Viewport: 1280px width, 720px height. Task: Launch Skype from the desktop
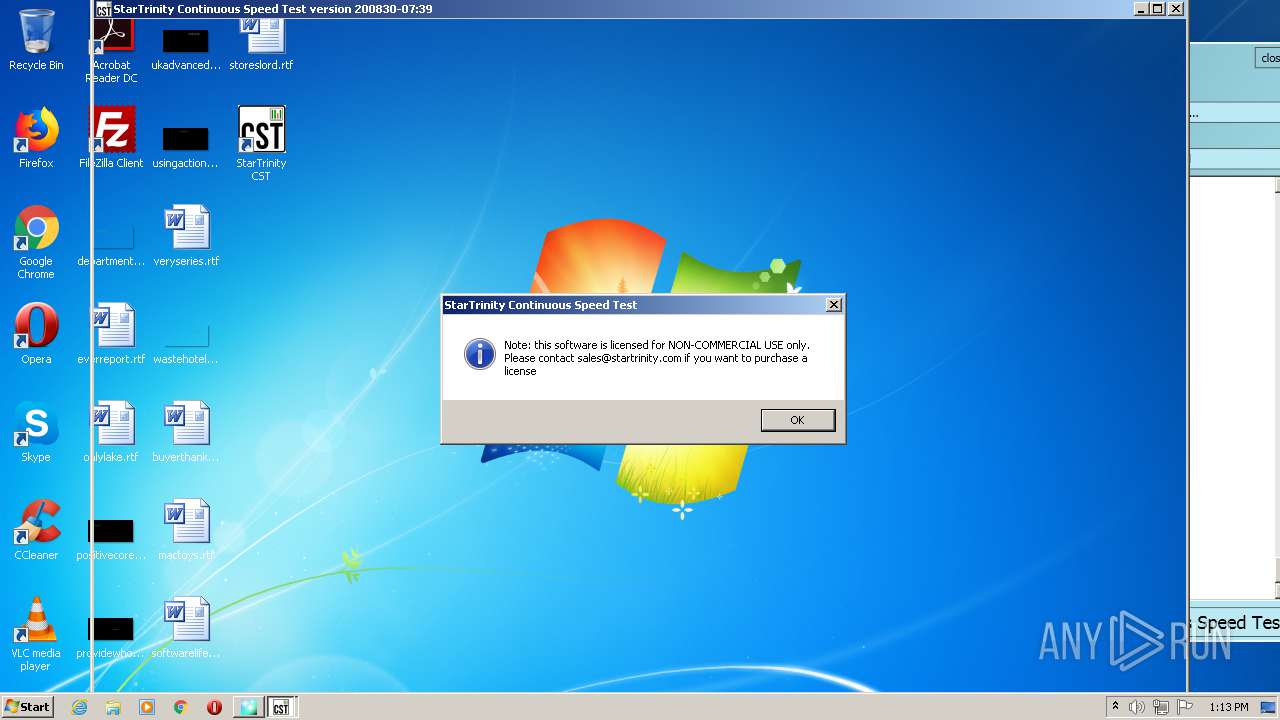click(36, 432)
